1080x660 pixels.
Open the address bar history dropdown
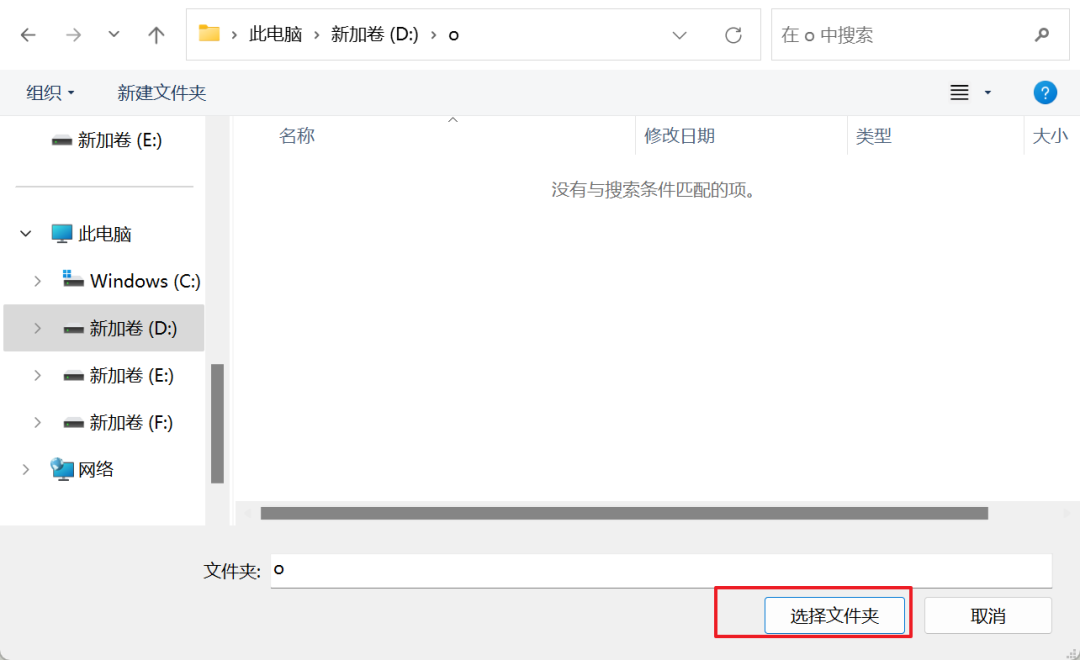tap(679, 34)
